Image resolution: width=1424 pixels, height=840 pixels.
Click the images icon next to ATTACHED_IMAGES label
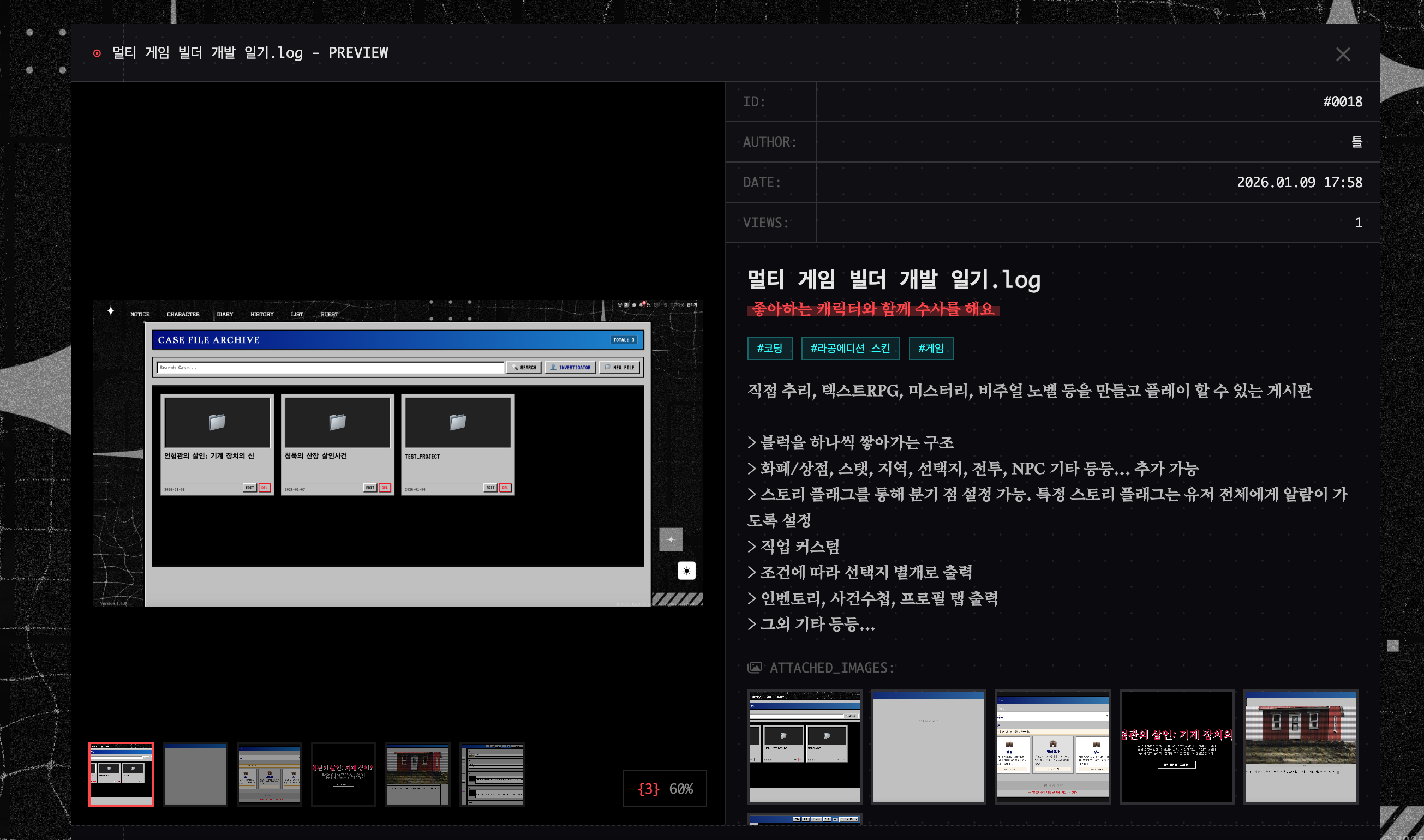(x=756, y=668)
